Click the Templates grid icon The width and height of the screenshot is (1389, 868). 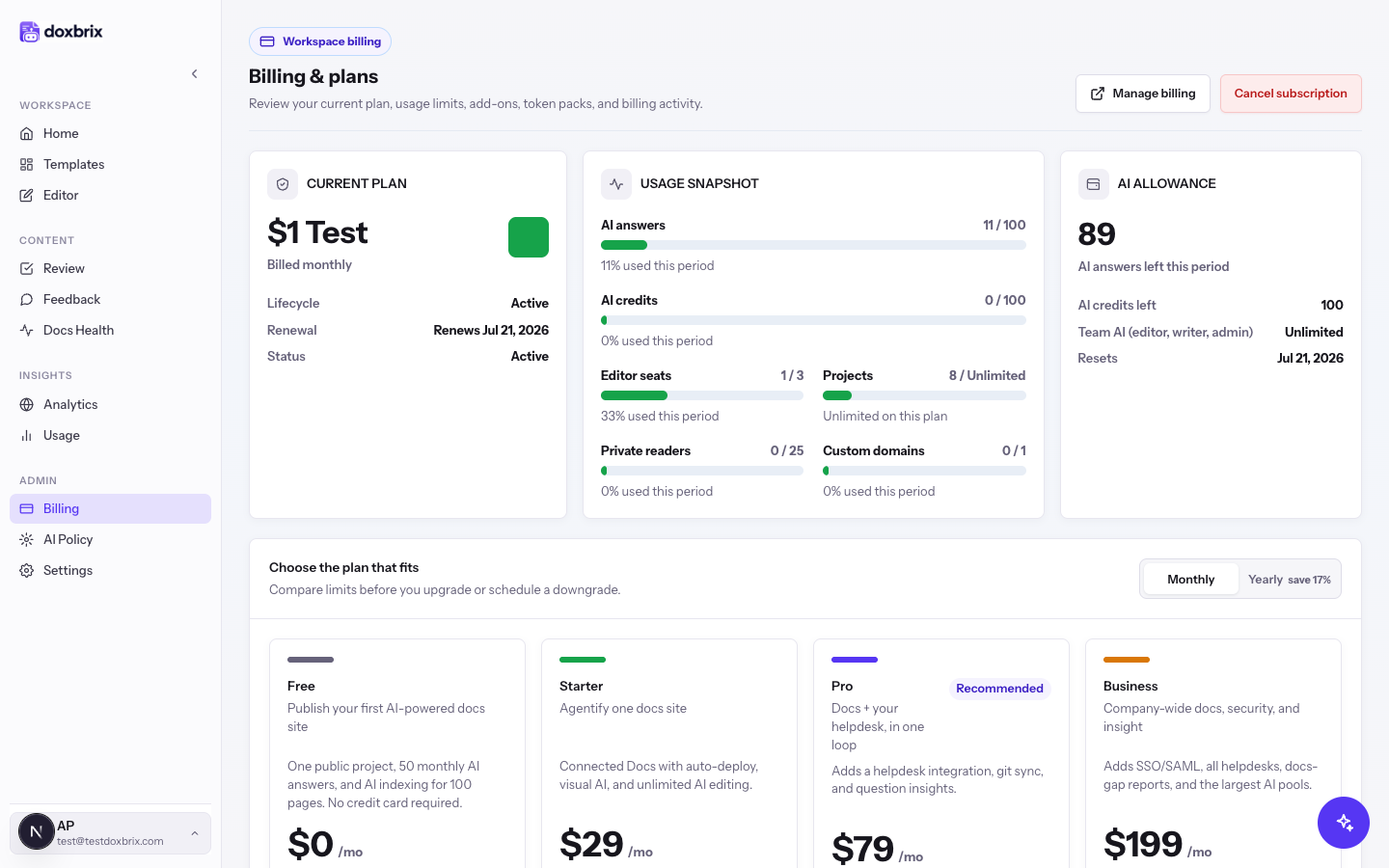(27, 164)
